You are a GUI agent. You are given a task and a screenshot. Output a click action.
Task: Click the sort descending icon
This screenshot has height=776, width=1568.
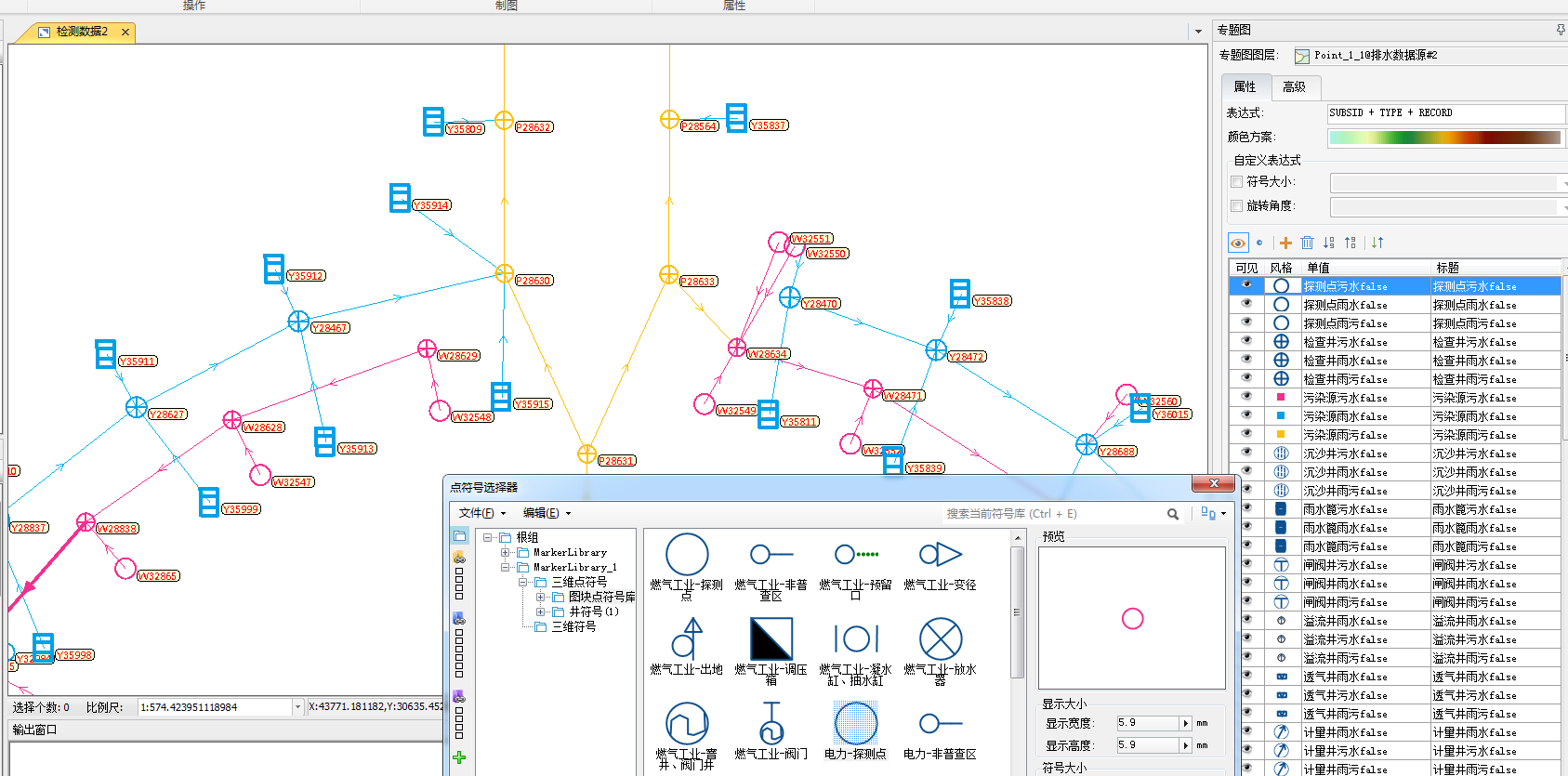click(x=1351, y=243)
